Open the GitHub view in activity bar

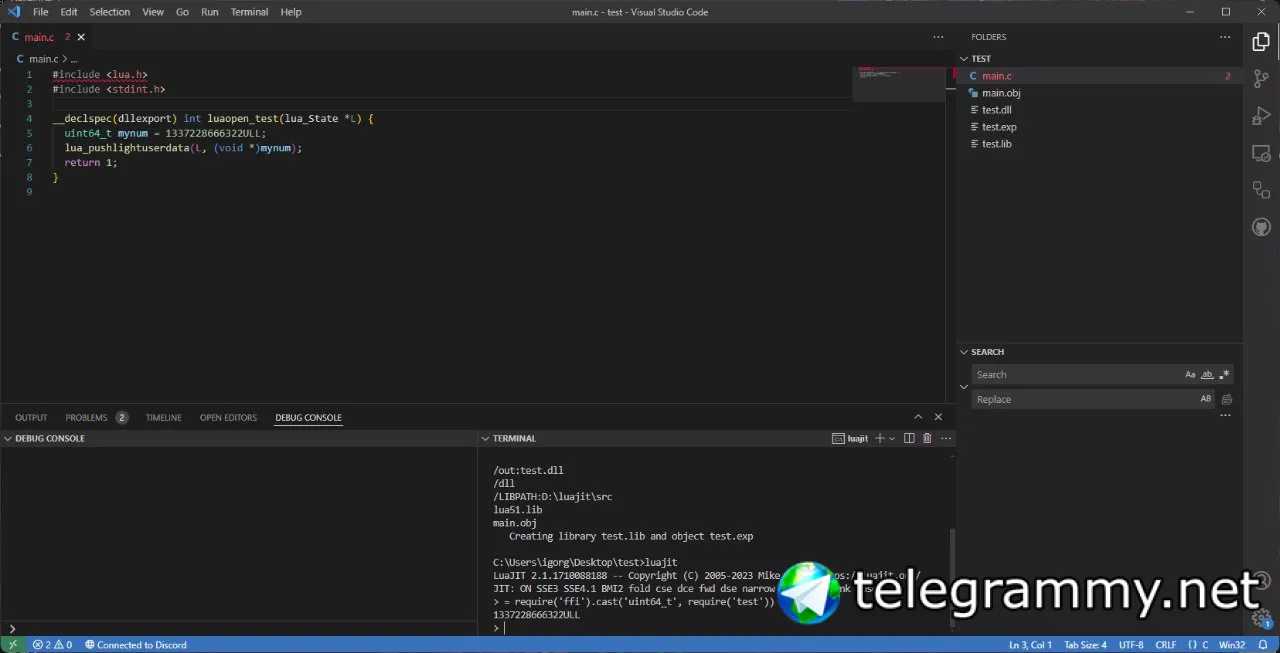click(x=1261, y=227)
